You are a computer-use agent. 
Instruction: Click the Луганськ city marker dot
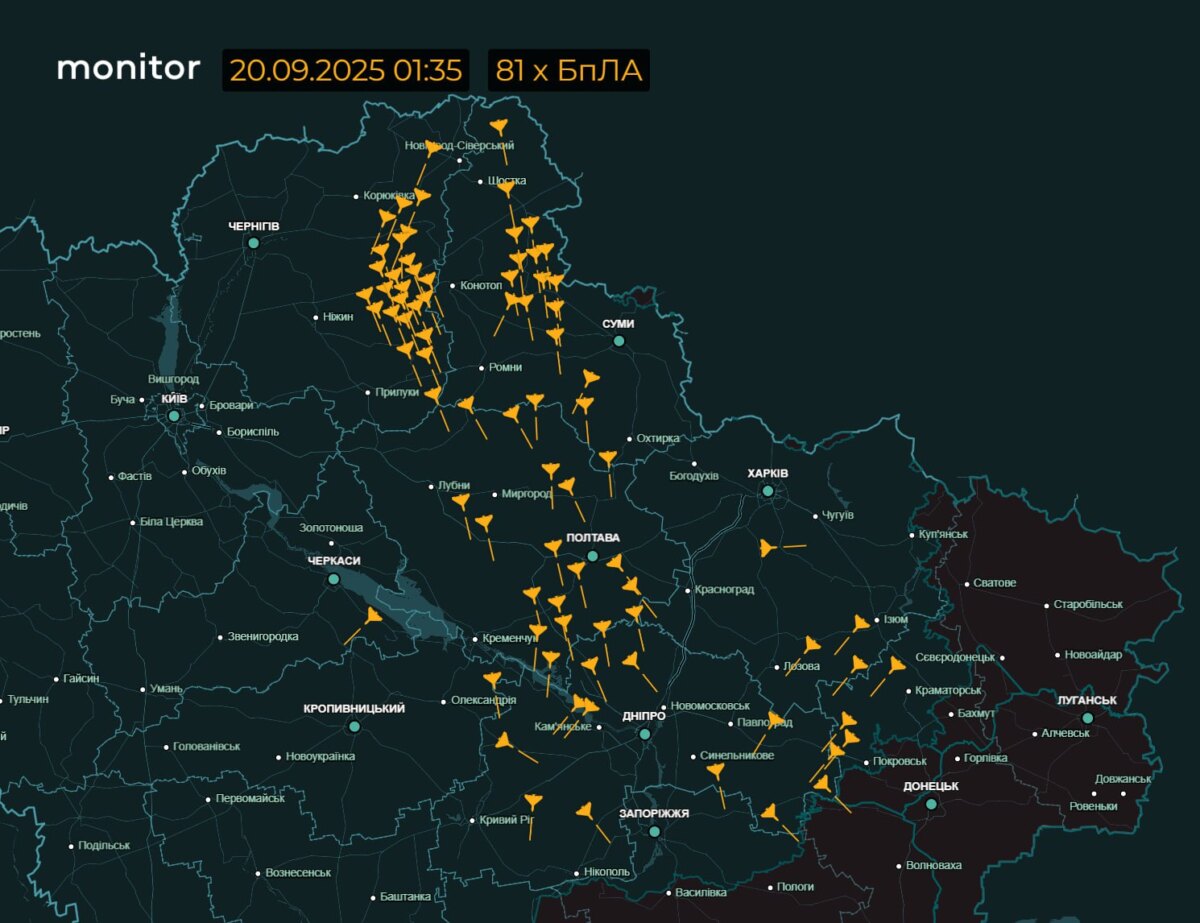click(1087, 718)
